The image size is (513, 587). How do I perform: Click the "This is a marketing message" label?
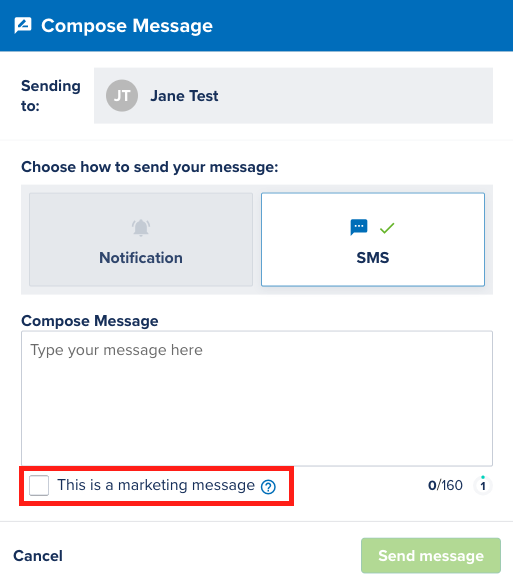[x=156, y=485]
